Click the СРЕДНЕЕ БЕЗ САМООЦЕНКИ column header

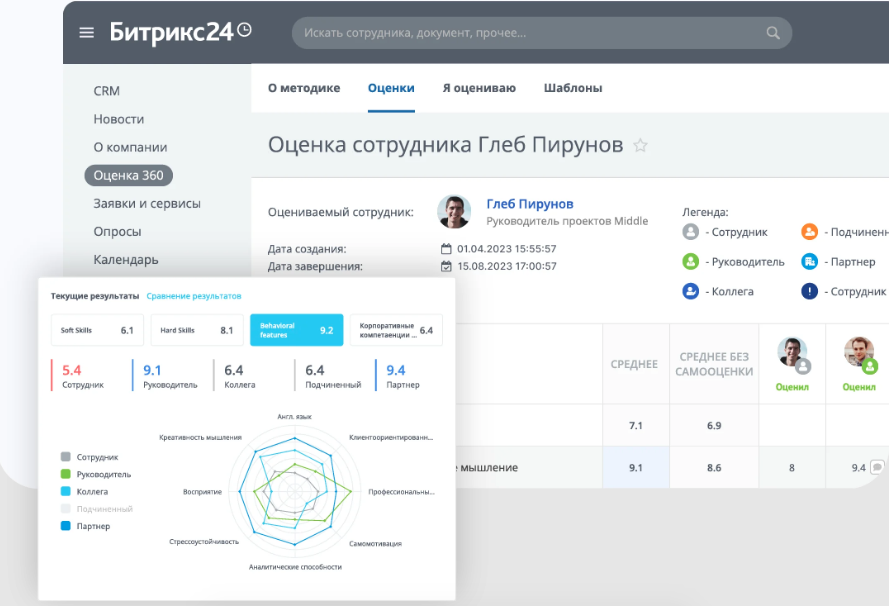[714, 364]
